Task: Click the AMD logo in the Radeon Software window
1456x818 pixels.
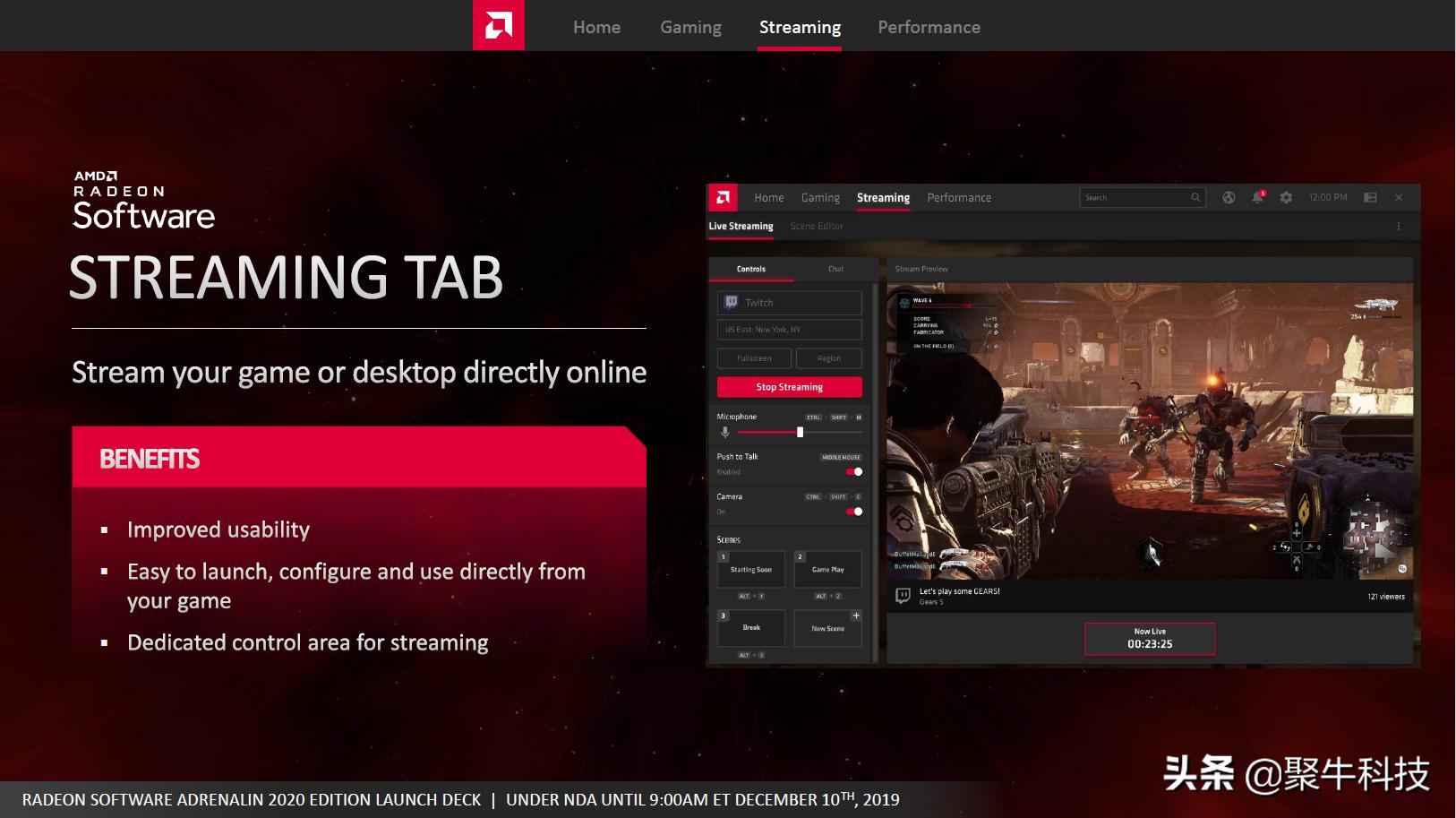Action: point(723,197)
